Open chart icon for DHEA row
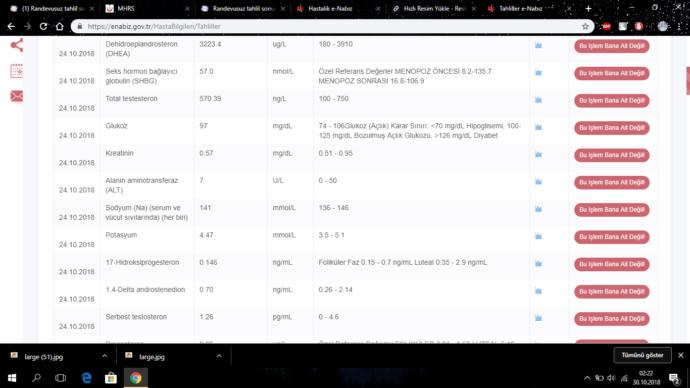 [538, 45]
